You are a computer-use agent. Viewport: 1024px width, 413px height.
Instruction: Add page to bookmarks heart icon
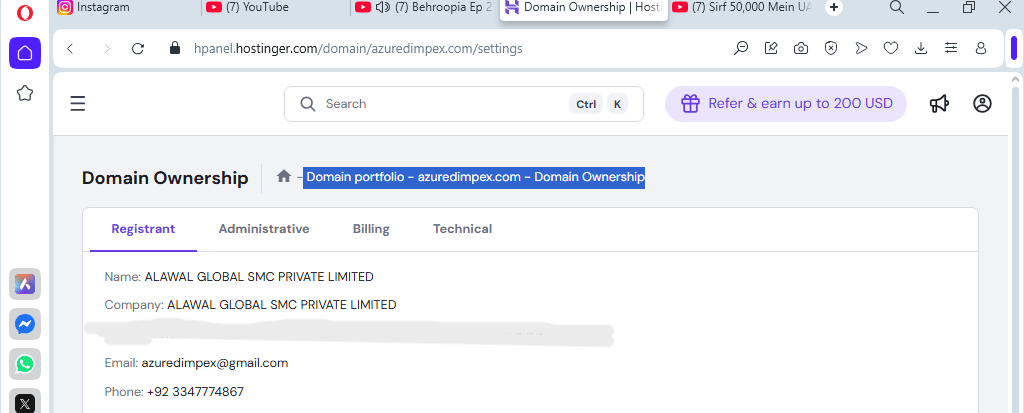coord(891,48)
